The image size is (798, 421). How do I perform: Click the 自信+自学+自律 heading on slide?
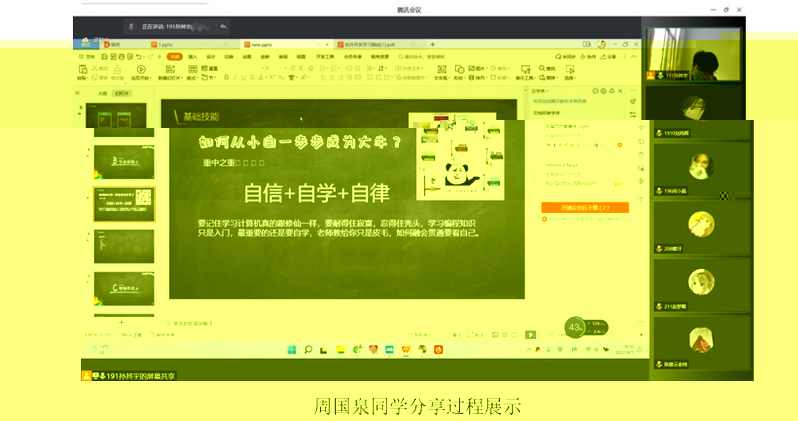317,191
